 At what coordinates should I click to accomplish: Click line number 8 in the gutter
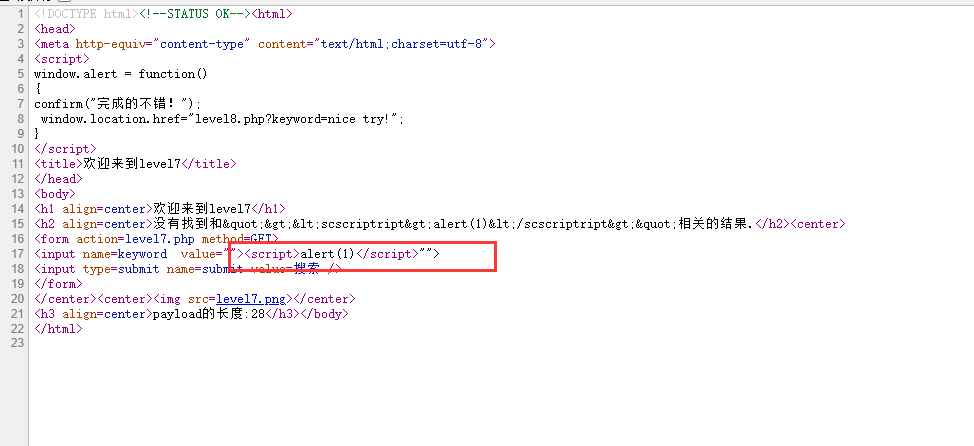point(21,119)
